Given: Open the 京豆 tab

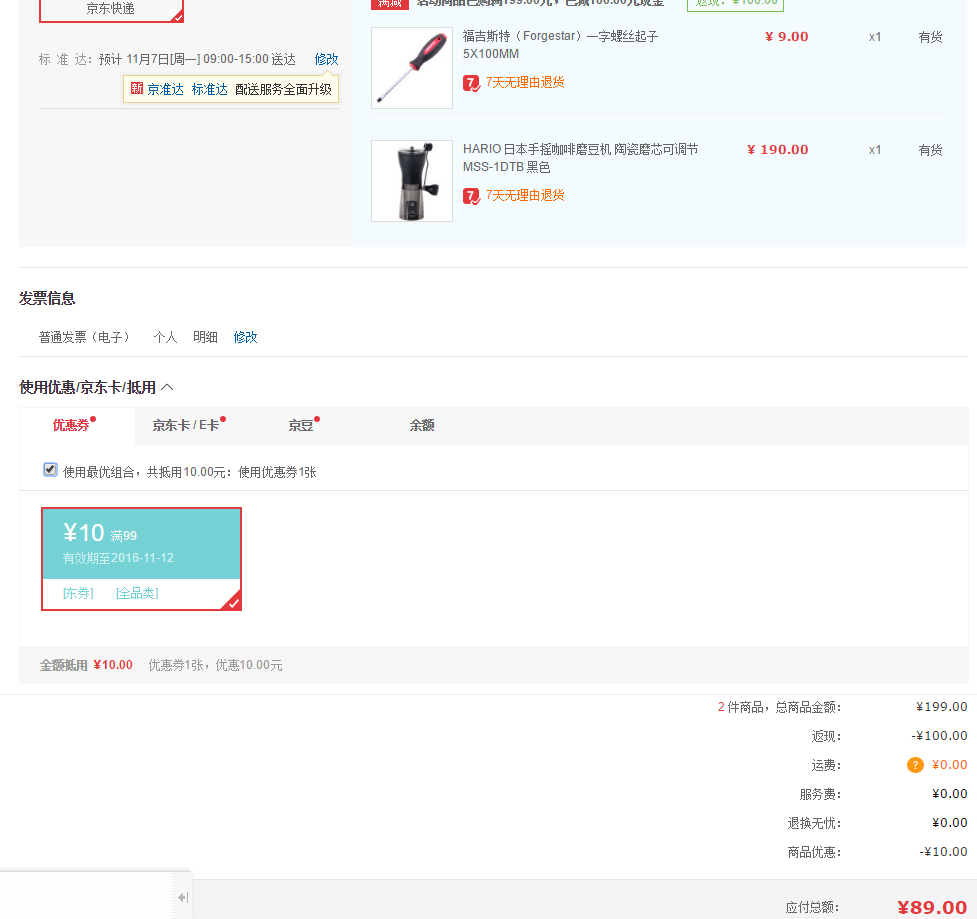Looking at the screenshot, I should tap(301, 426).
